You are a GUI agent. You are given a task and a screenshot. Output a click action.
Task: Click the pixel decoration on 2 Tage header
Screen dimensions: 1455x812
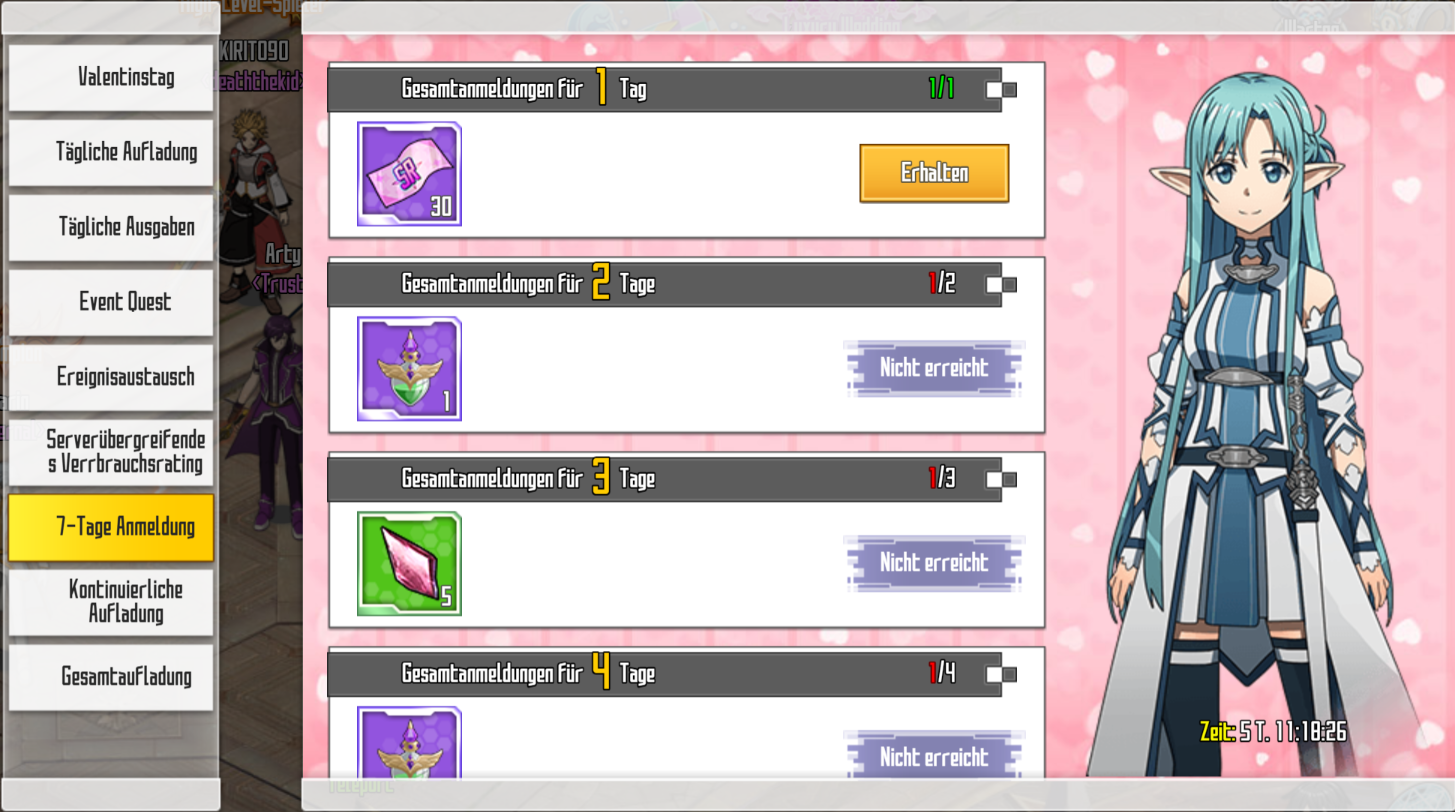pos(1001,285)
